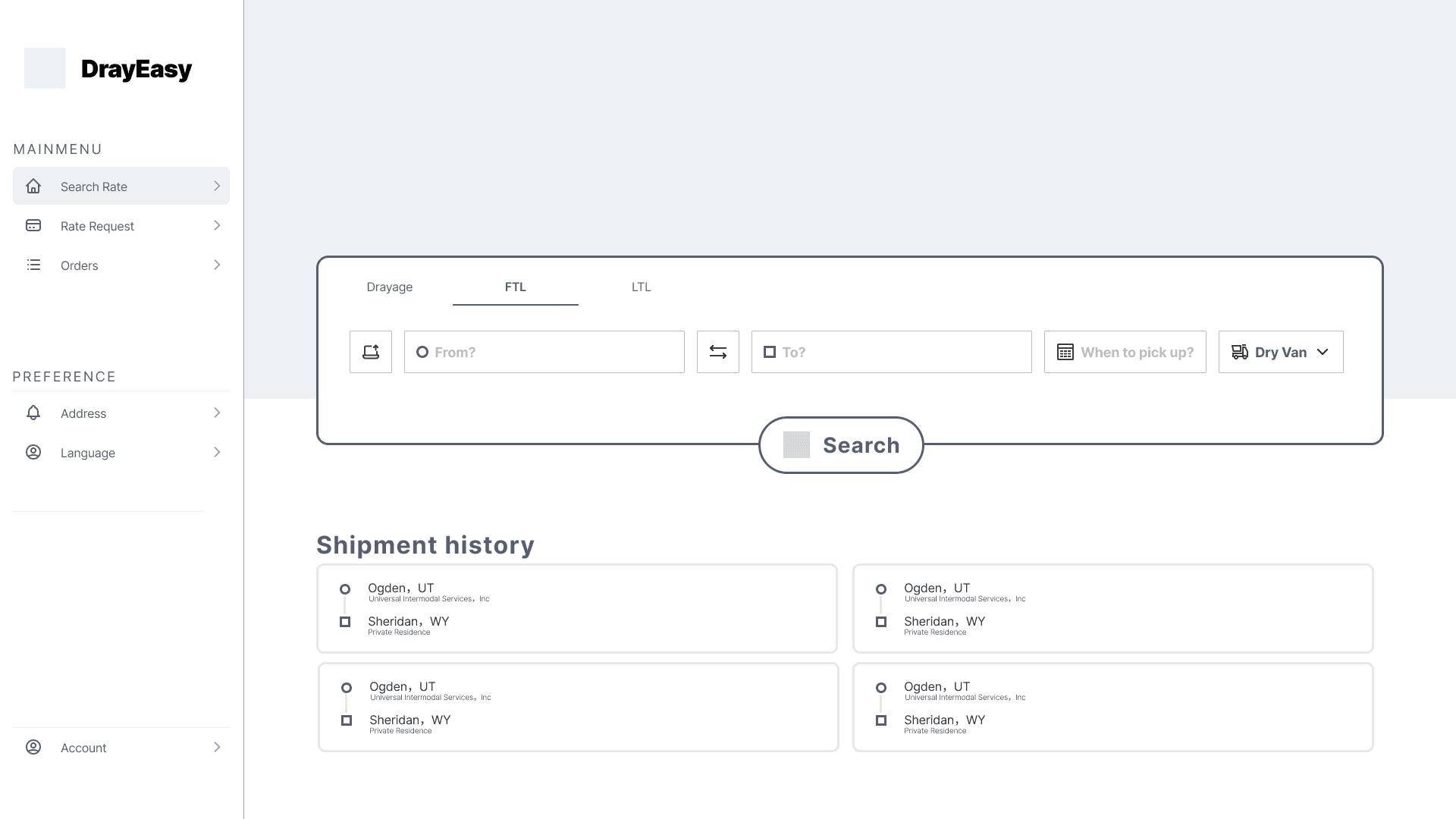Image resolution: width=1456 pixels, height=819 pixels.
Task: Click the upload icon beside From field
Action: point(370,352)
